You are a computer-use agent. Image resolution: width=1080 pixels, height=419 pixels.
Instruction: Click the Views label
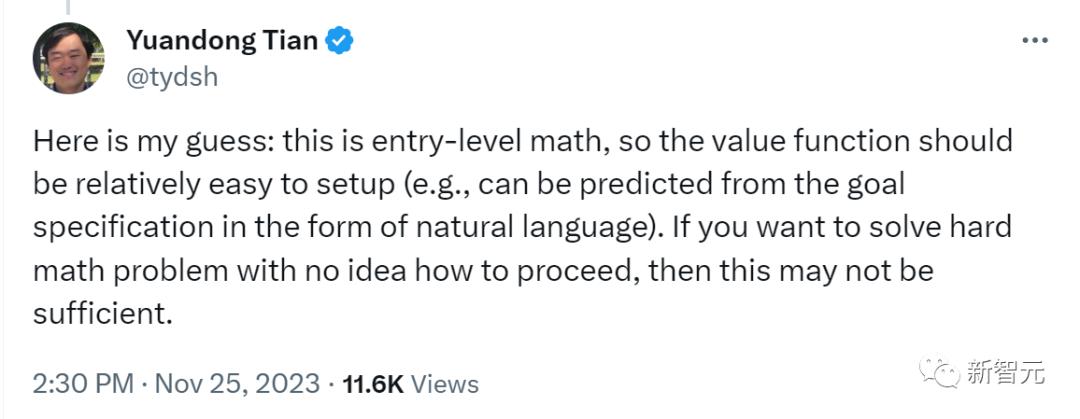click(446, 384)
